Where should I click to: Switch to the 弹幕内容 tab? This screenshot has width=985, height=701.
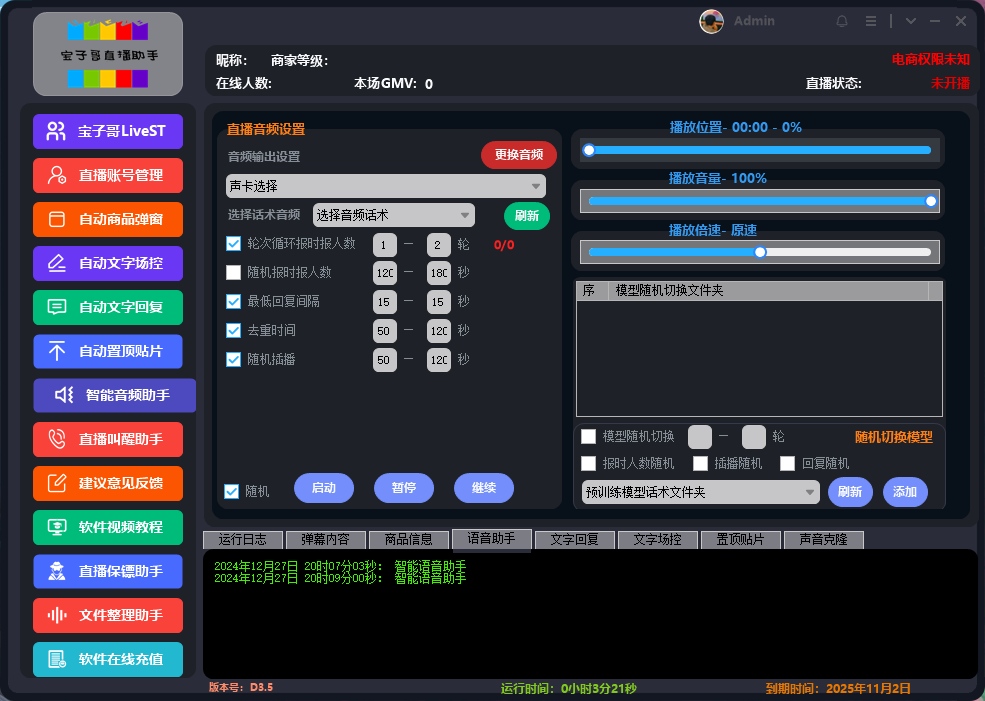[326, 539]
